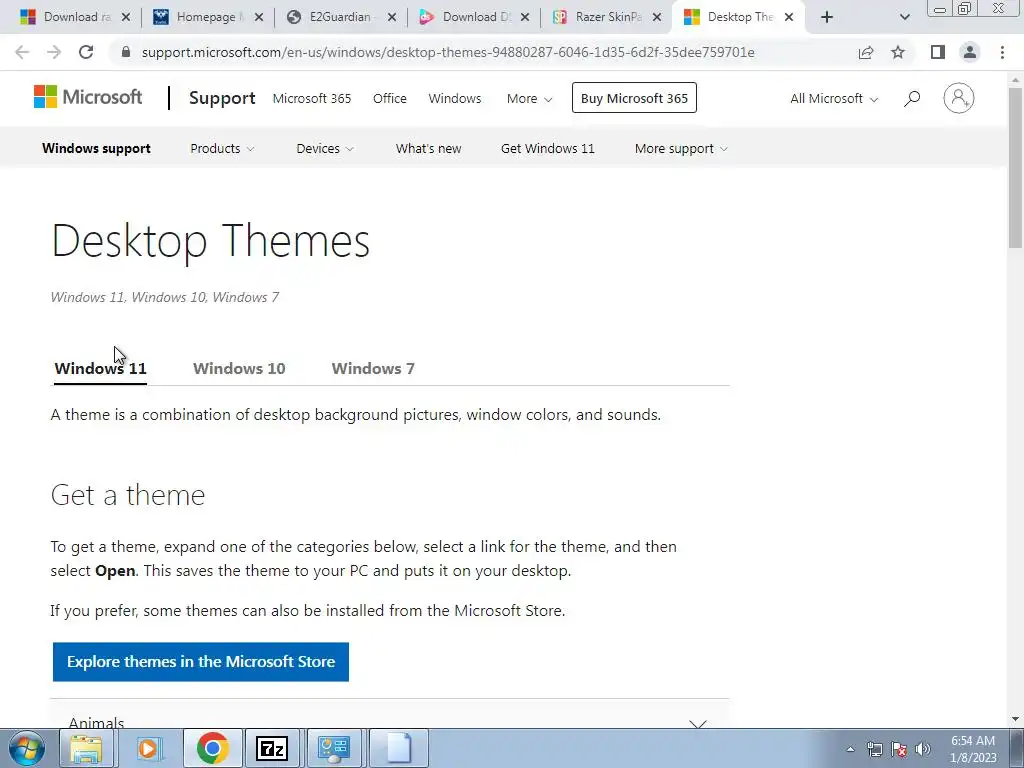Open the Chrome profile avatar
1024x768 pixels.
(970, 52)
